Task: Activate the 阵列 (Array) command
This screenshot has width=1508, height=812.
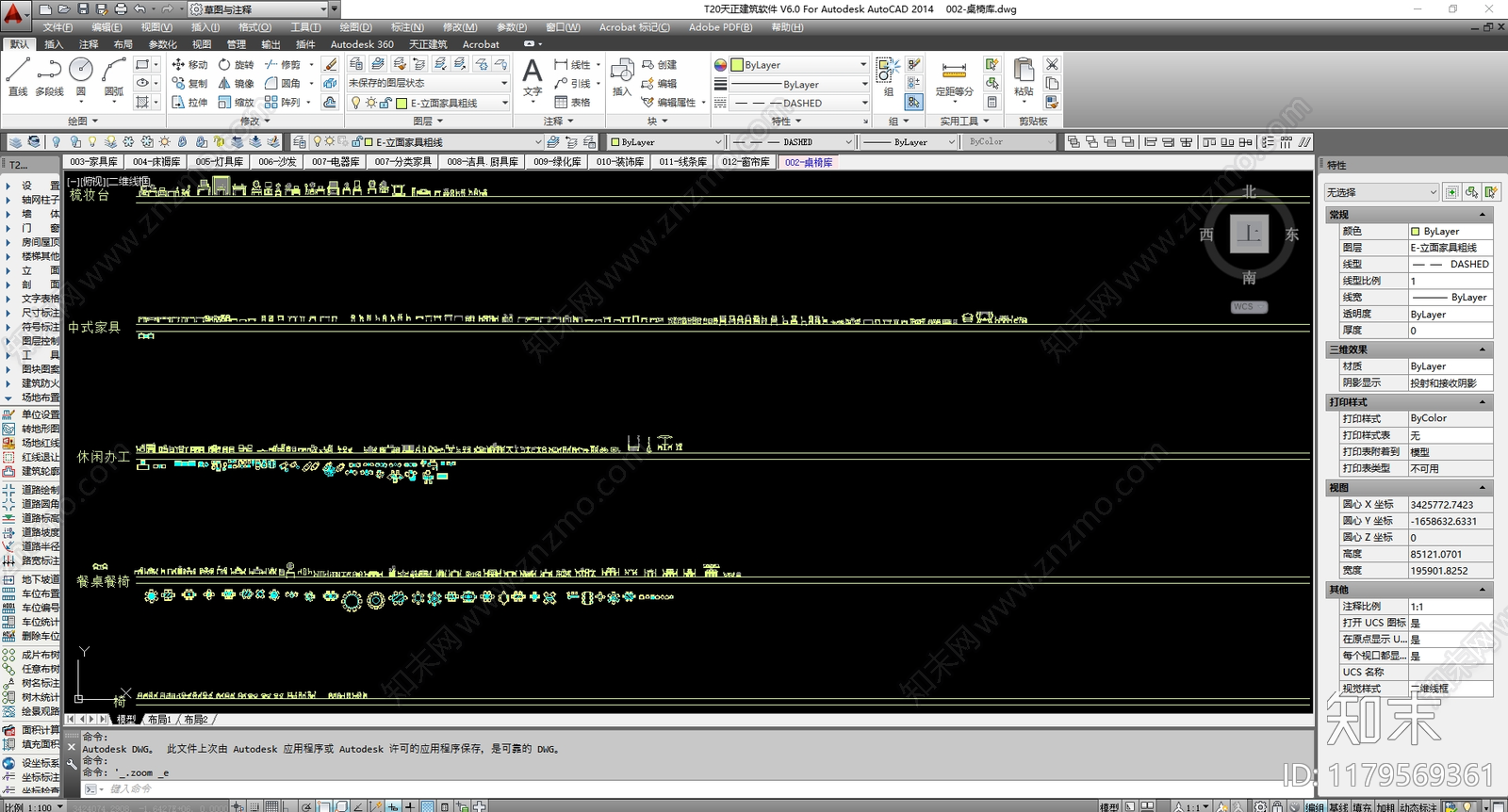Action: coord(283,102)
